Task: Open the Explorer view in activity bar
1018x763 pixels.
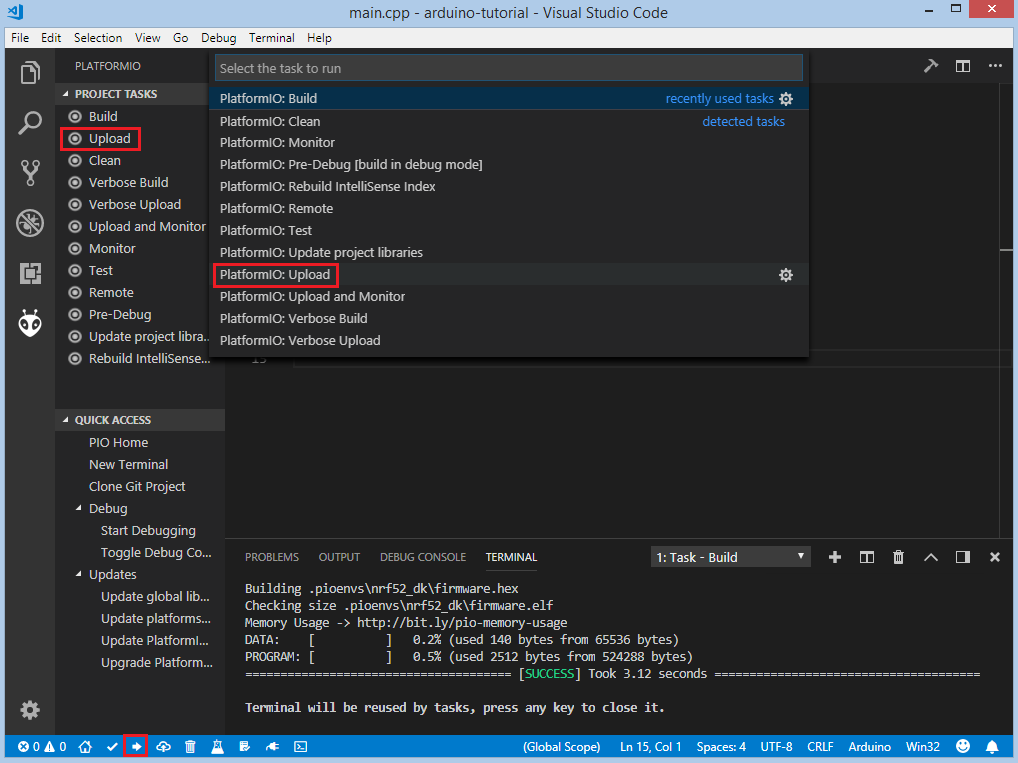Action: (30, 72)
